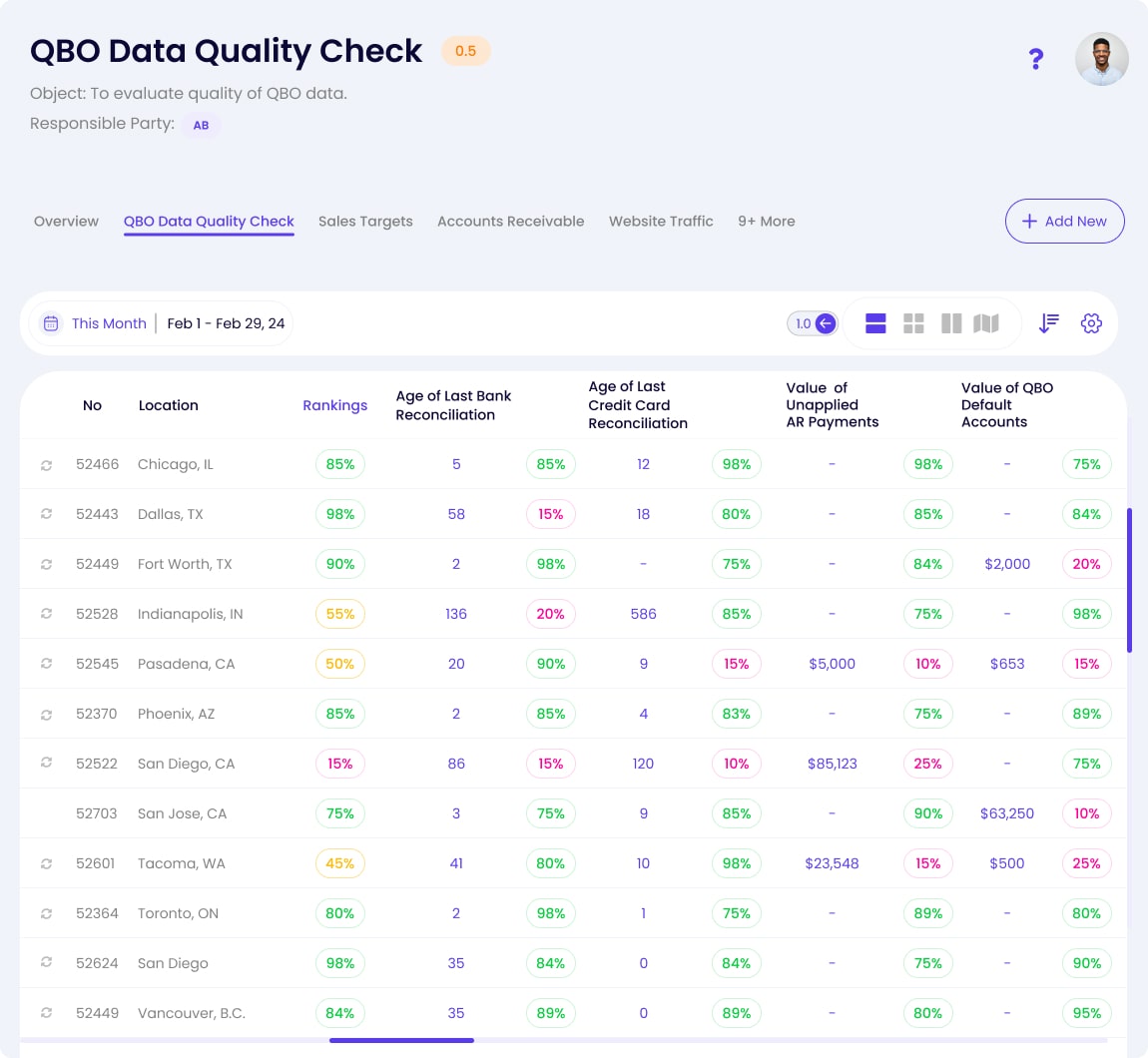Click the calendar icon beside This Month
This screenshot has height=1058, width=1148.
pos(51,323)
